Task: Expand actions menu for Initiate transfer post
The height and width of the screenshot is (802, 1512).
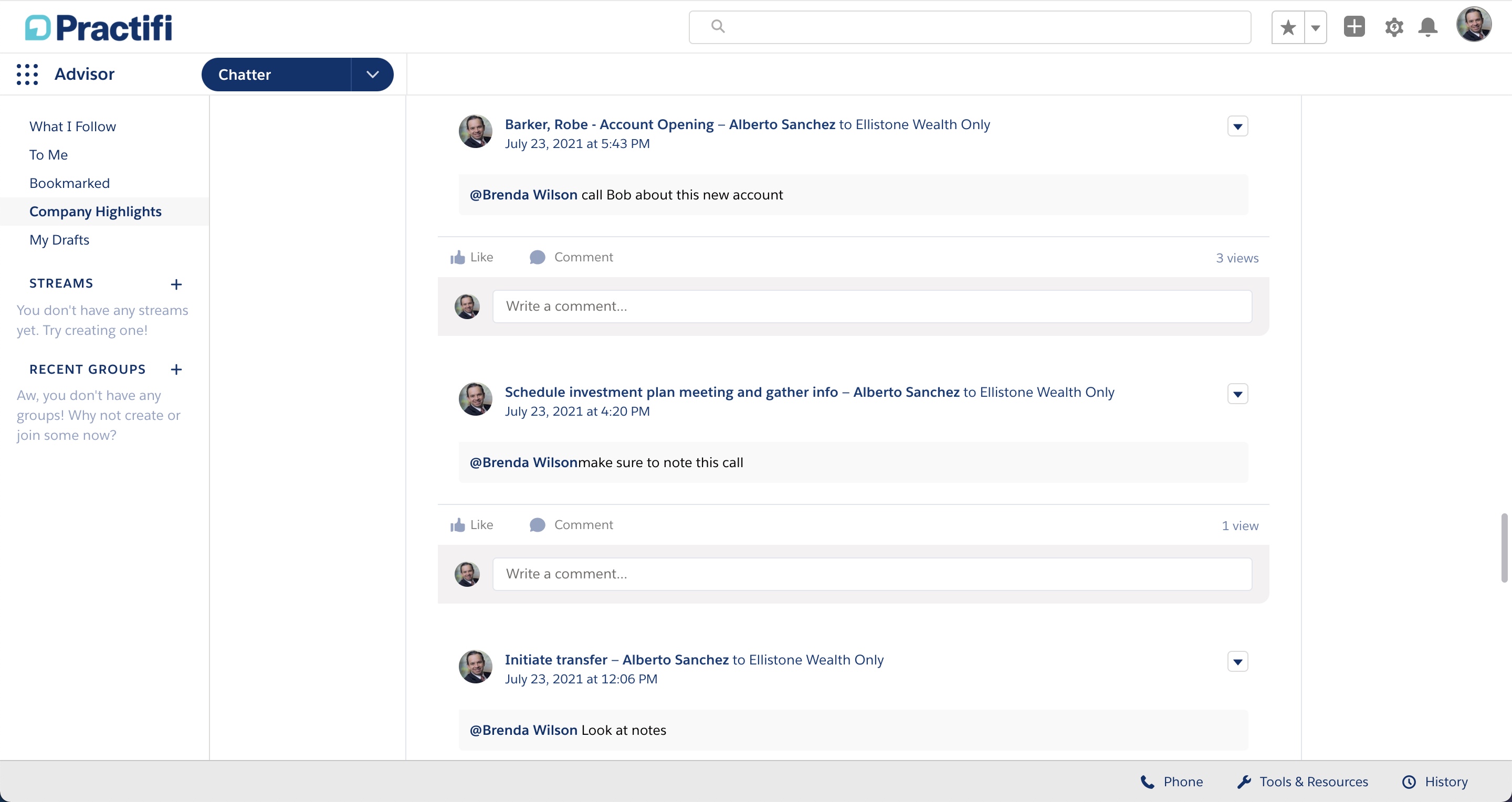Action: (x=1237, y=662)
